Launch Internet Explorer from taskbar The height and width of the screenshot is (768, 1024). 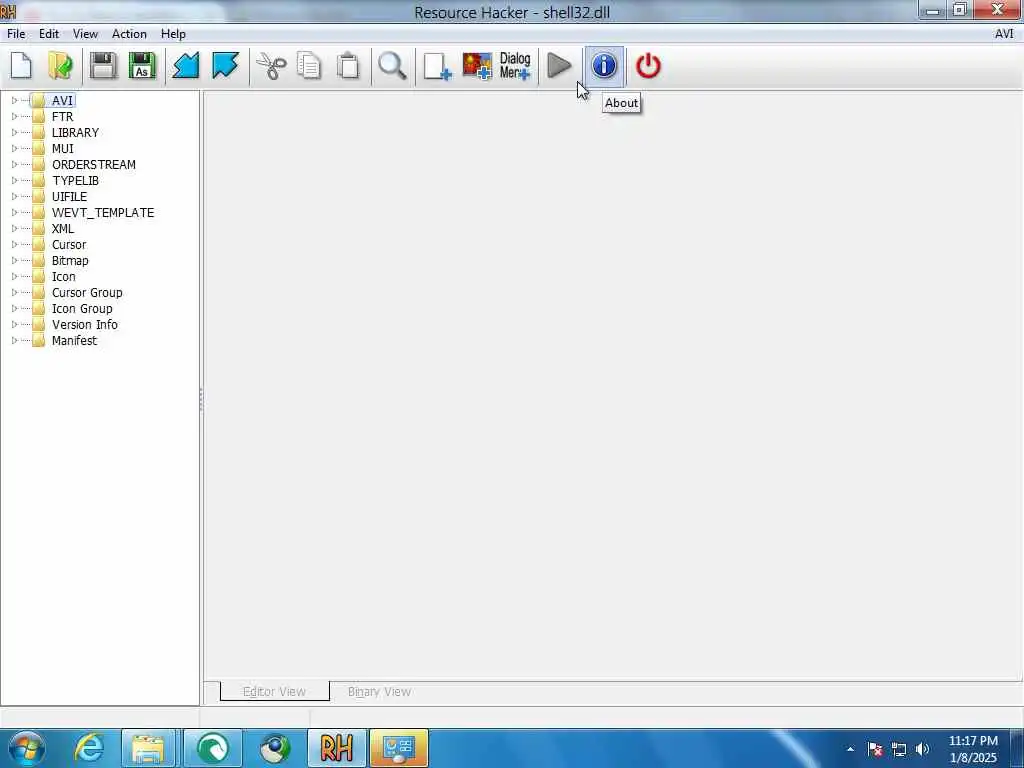point(88,748)
